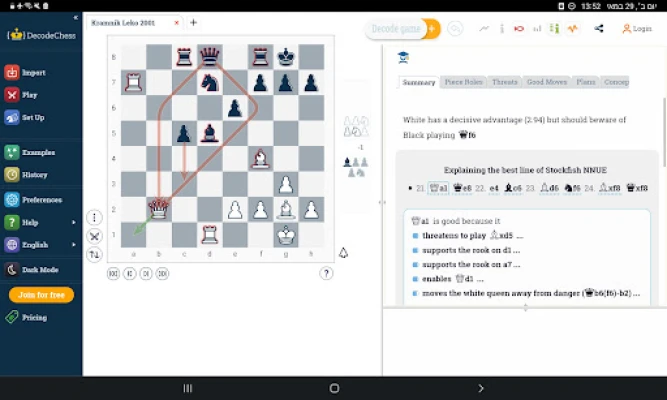
Task: Click the Join for free button
Action: click(41, 295)
